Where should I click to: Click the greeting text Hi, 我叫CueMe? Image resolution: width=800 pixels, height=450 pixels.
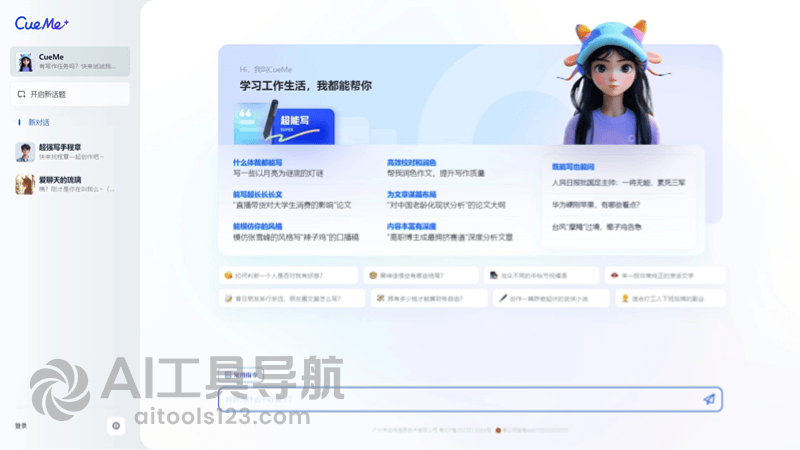266,69
